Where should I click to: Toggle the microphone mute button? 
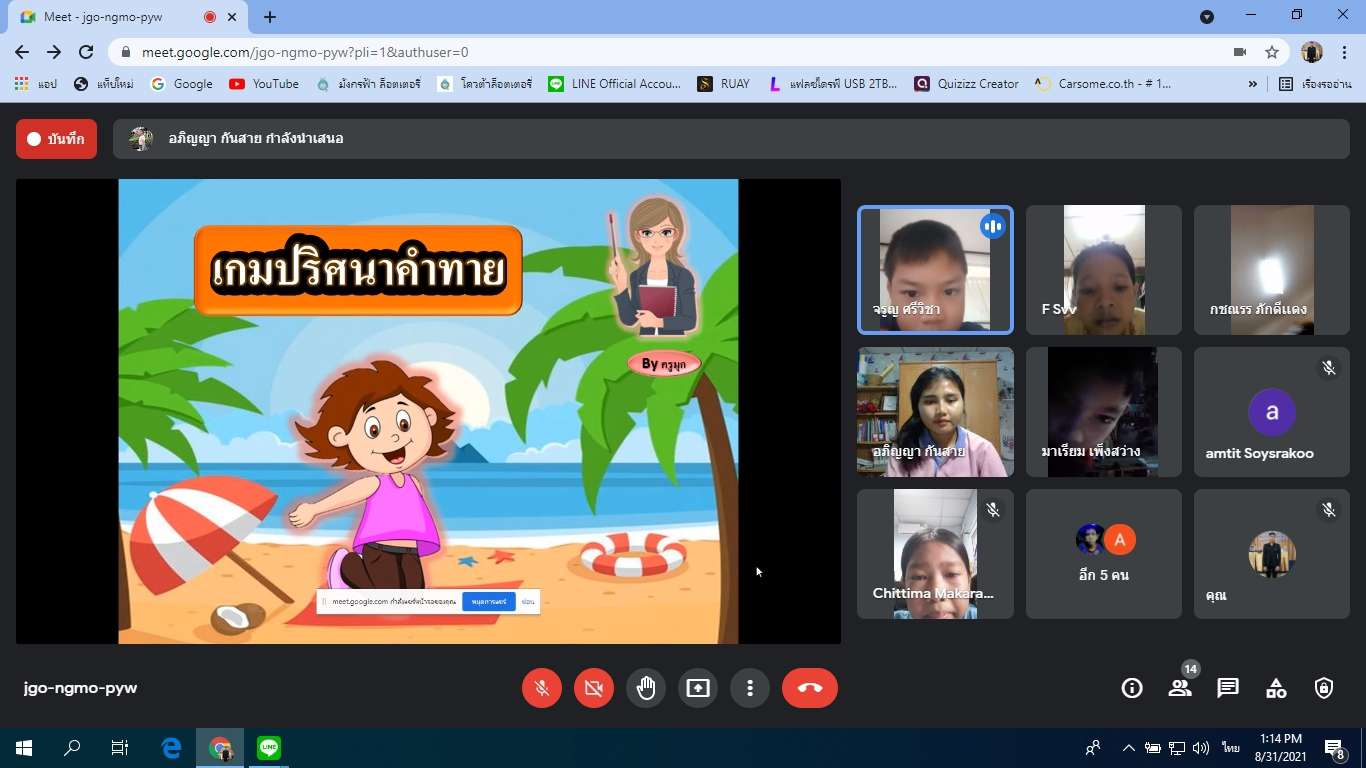[542, 688]
